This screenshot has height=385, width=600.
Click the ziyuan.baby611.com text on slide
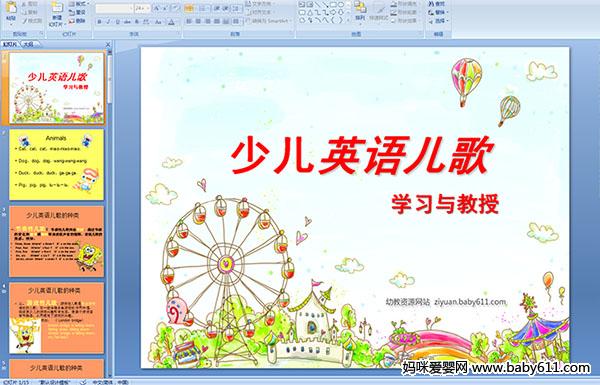tap(470, 302)
